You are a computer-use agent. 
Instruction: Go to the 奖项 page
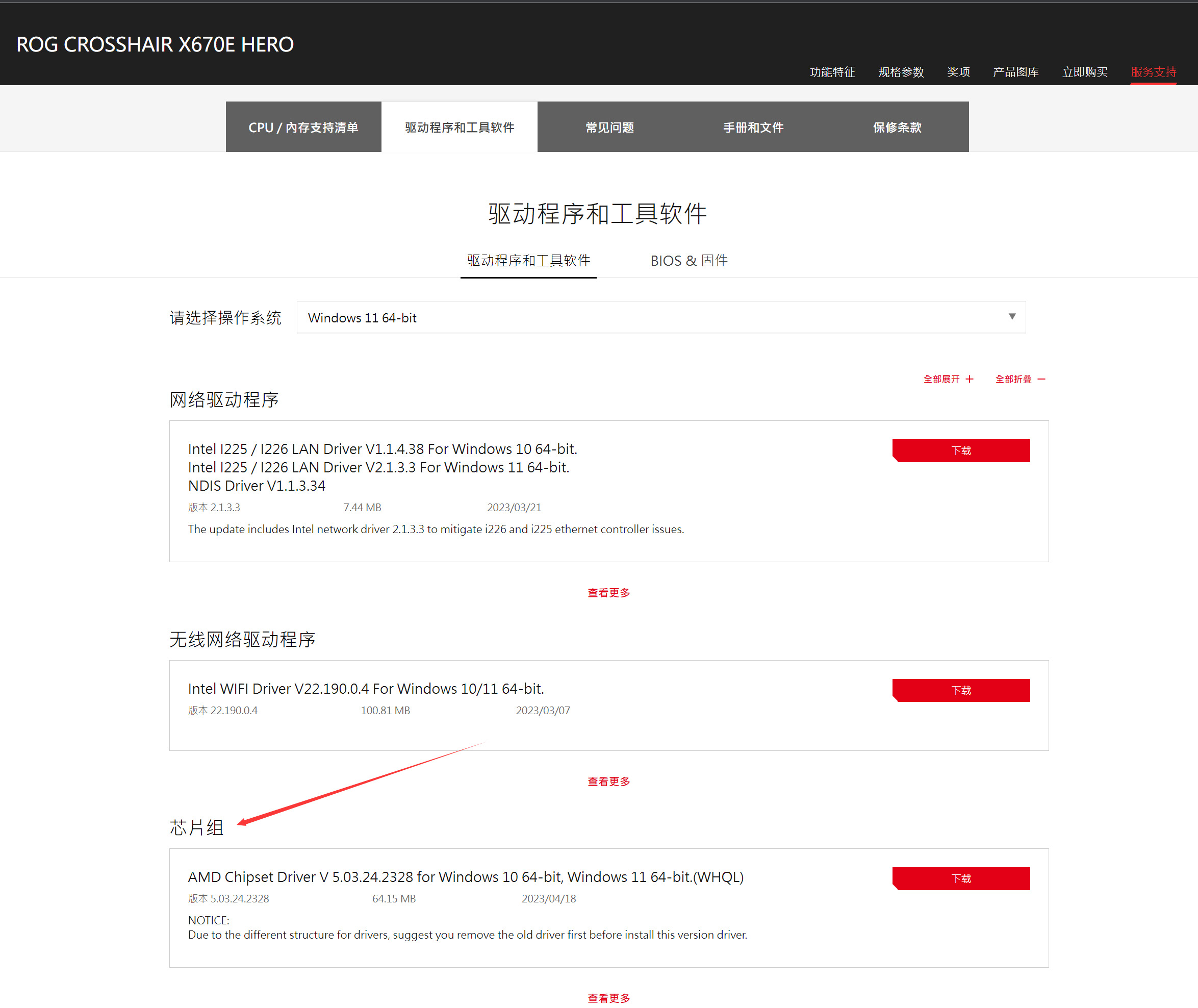click(958, 72)
